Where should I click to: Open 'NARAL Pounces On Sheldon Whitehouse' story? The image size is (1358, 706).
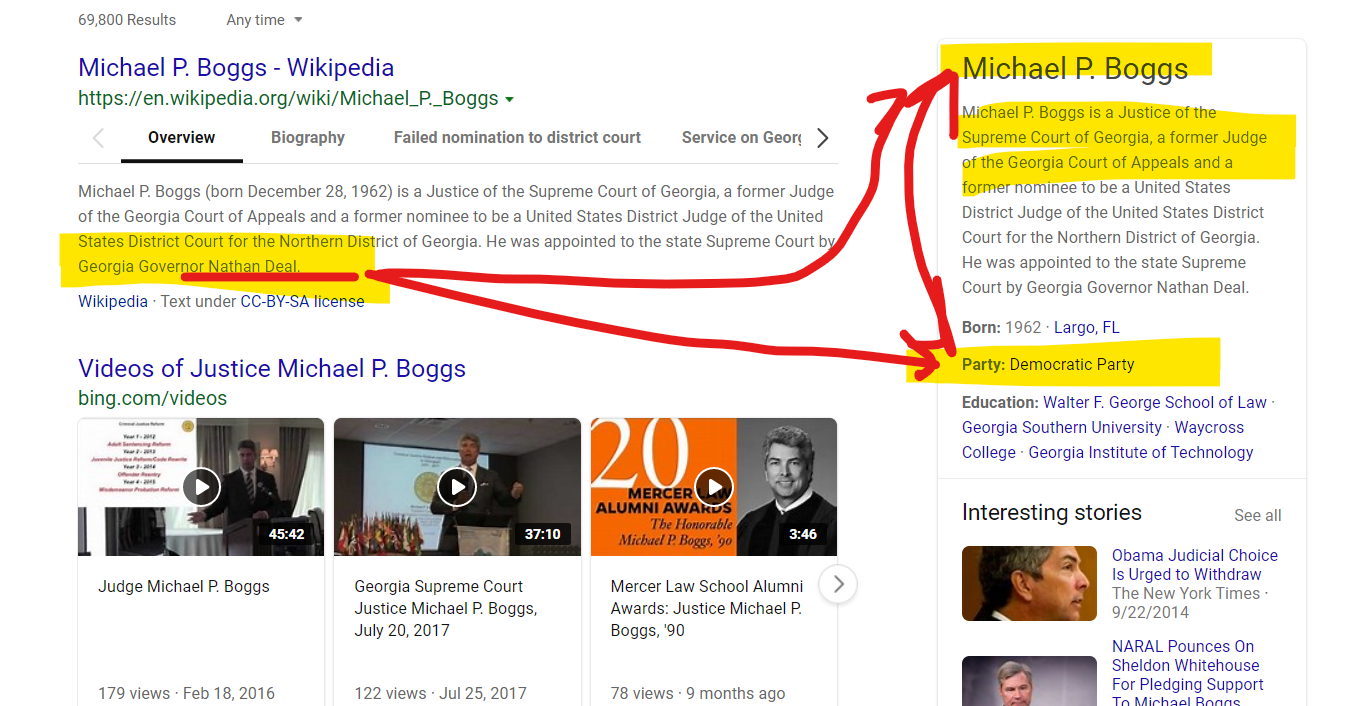tap(1186, 675)
